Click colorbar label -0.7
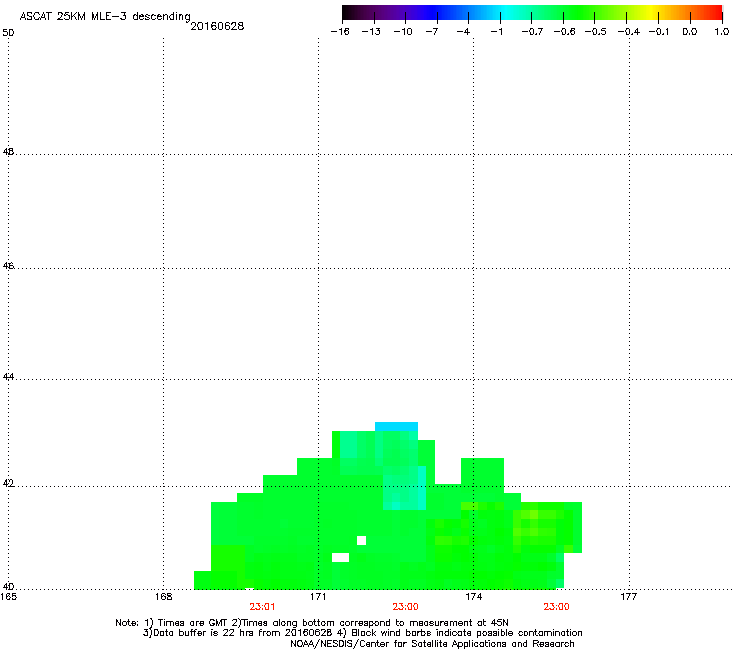740x650 pixels. click(x=532, y=32)
